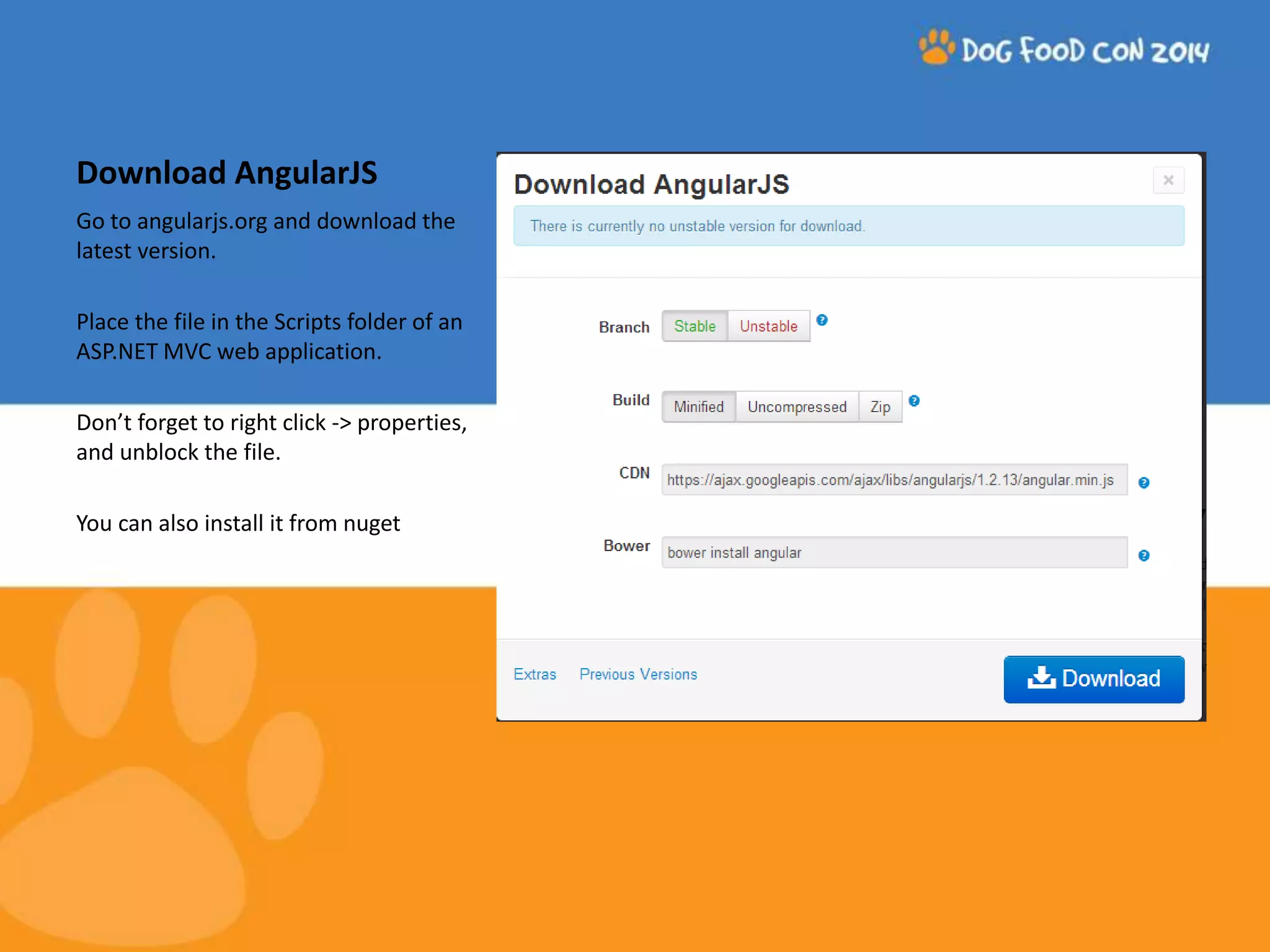Click inside the CDN URL field
1270x952 pixels.
pyautogui.click(x=894, y=480)
